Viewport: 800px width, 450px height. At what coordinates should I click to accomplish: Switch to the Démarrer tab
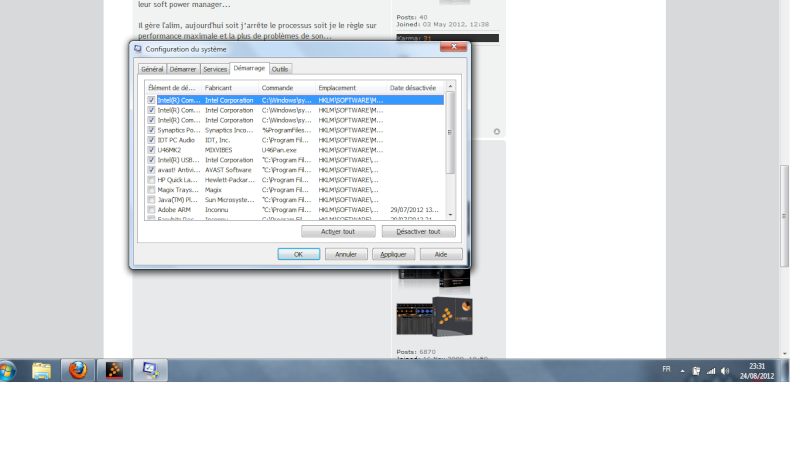183,69
